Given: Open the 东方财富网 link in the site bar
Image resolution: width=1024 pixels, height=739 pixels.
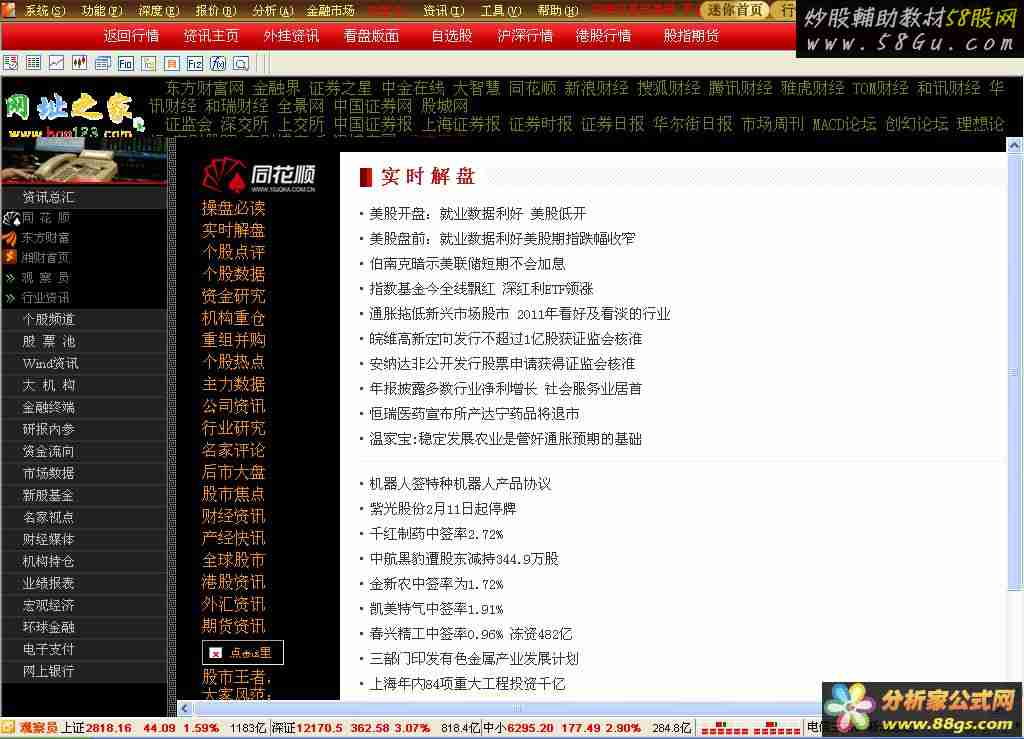Looking at the screenshot, I should pyautogui.click(x=204, y=88).
